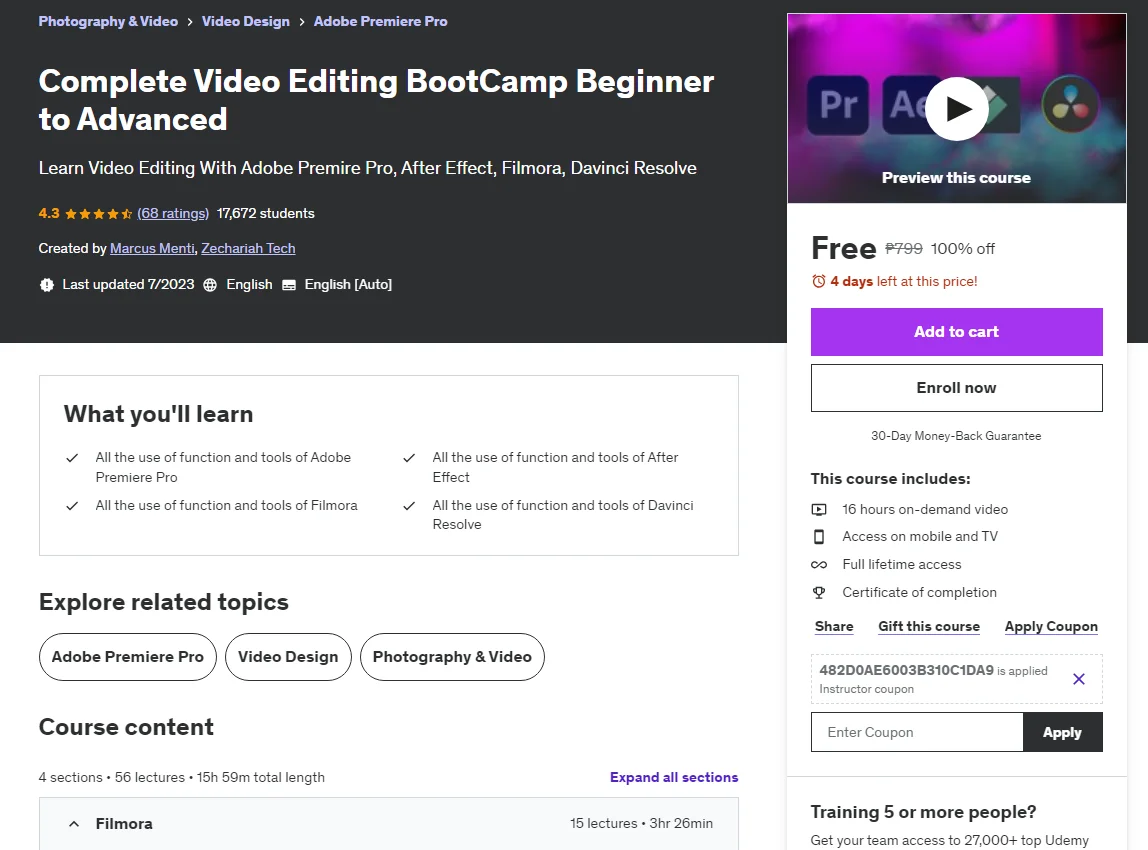Click Gift this course
The width and height of the screenshot is (1148, 850).
pos(929,627)
